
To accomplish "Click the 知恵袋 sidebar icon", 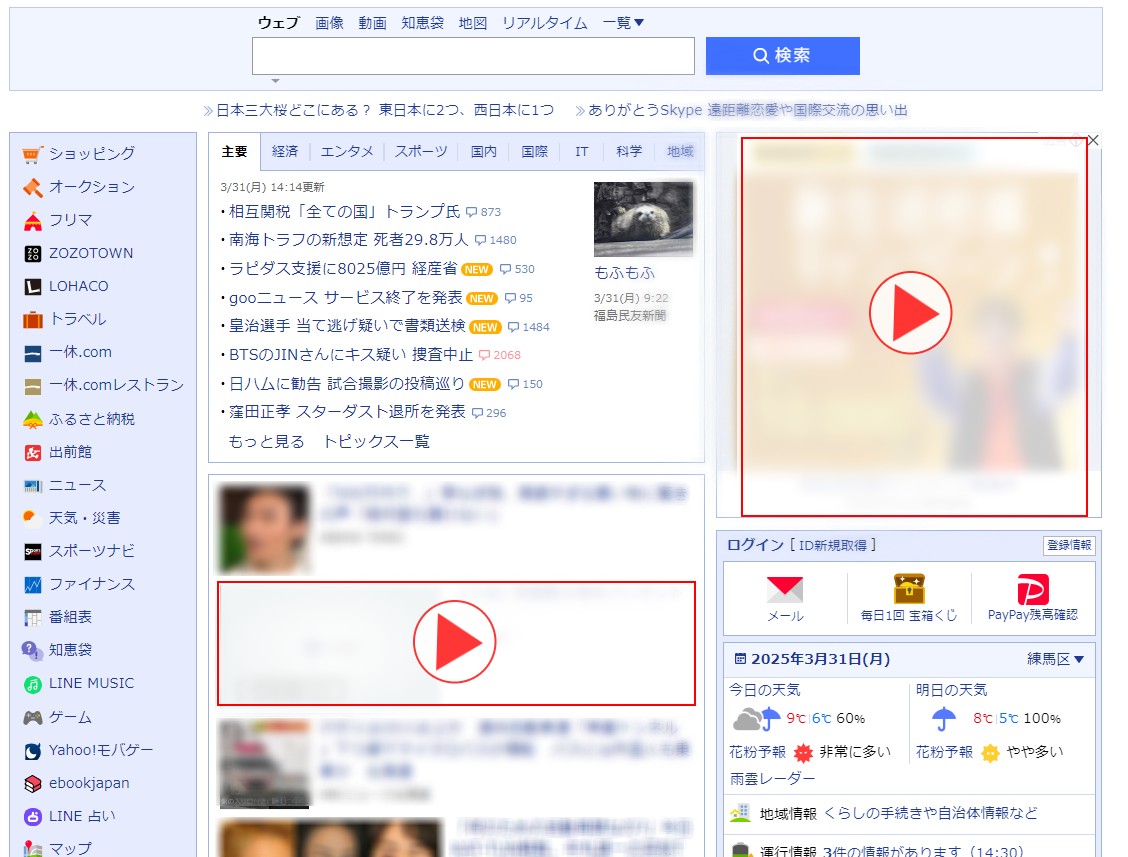I will (32, 650).
